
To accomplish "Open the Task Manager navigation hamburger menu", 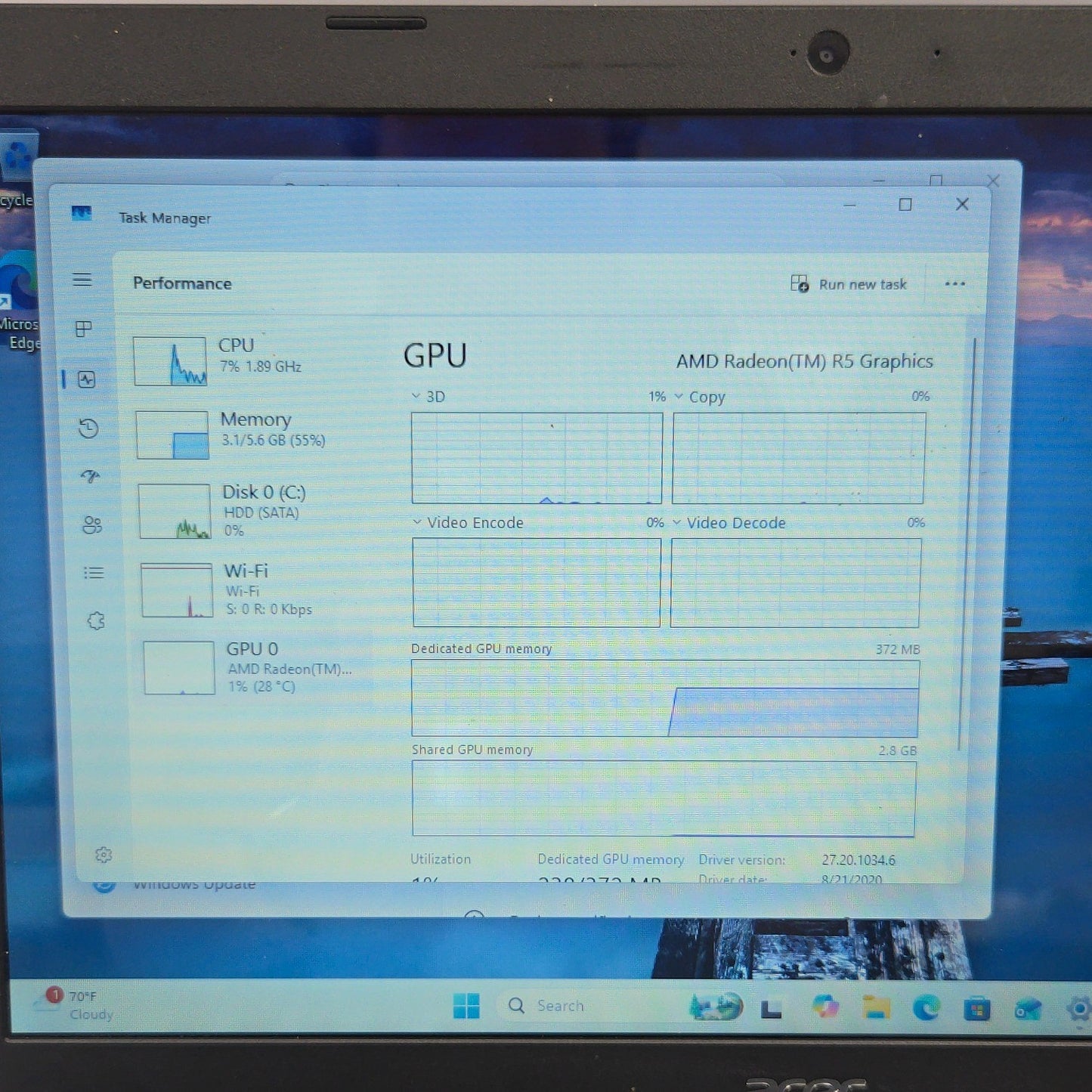I will [82, 280].
